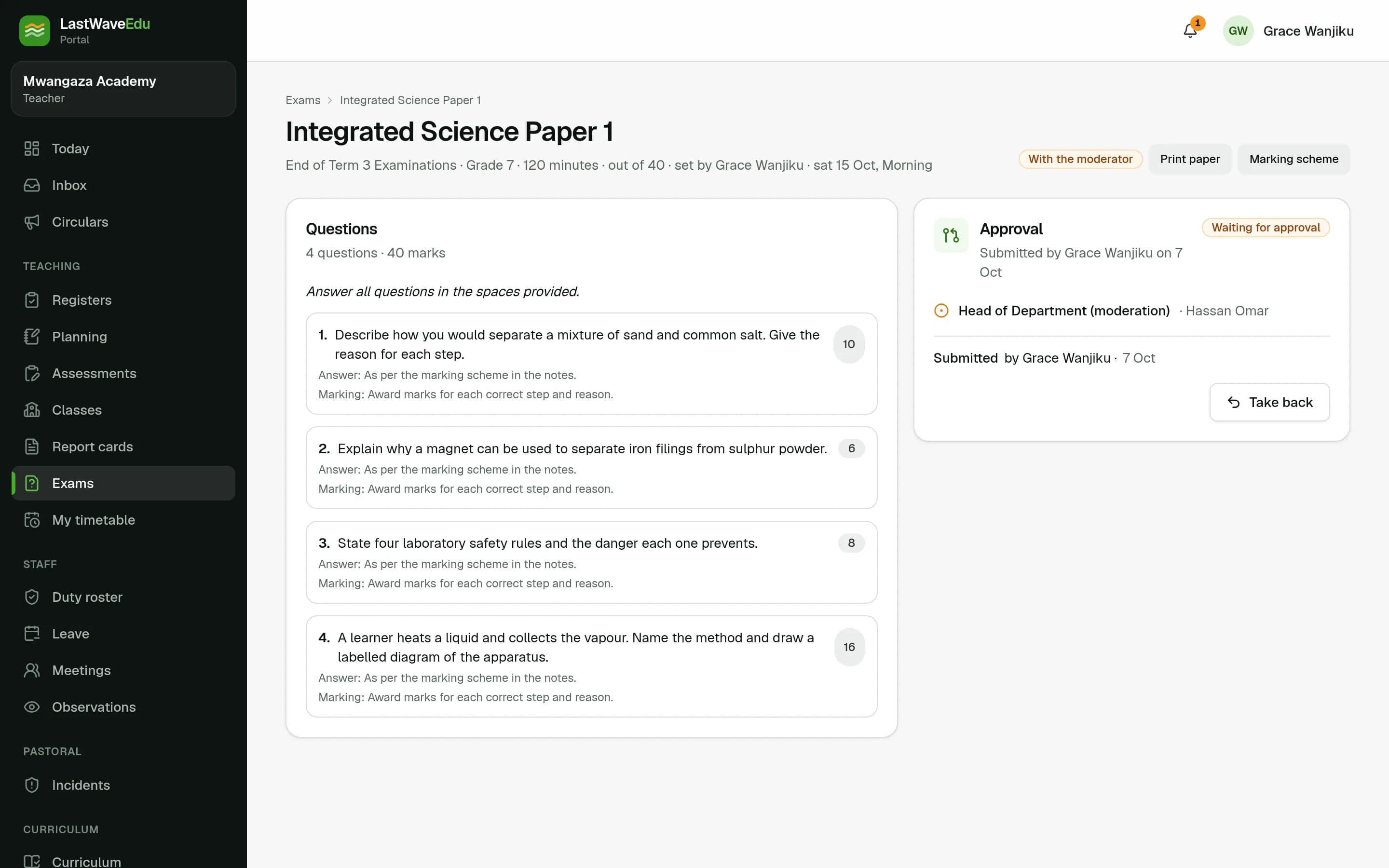This screenshot has width=1389, height=868.
Task: Select question 2 about magnet and iron filings
Action: point(591,468)
